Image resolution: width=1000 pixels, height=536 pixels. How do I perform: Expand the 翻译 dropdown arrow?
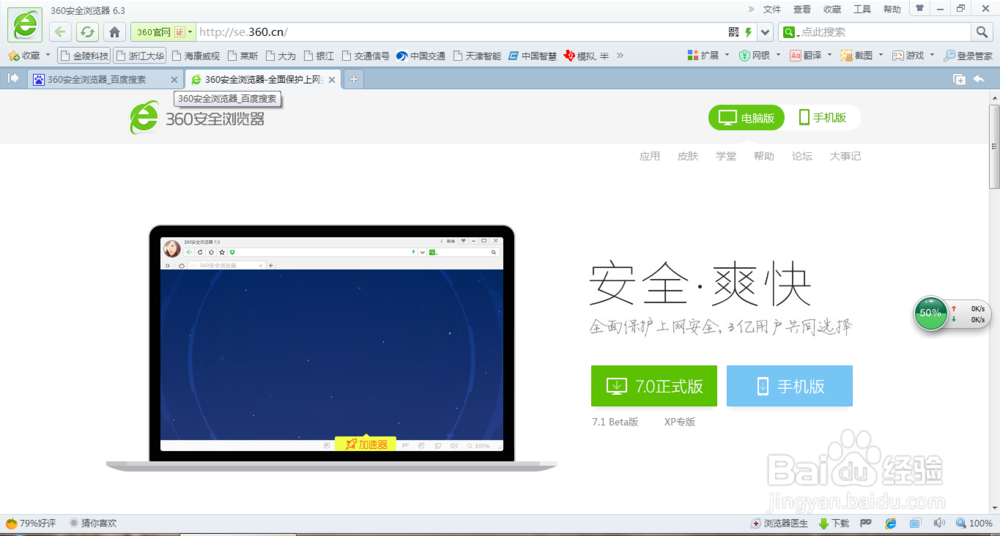point(830,55)
